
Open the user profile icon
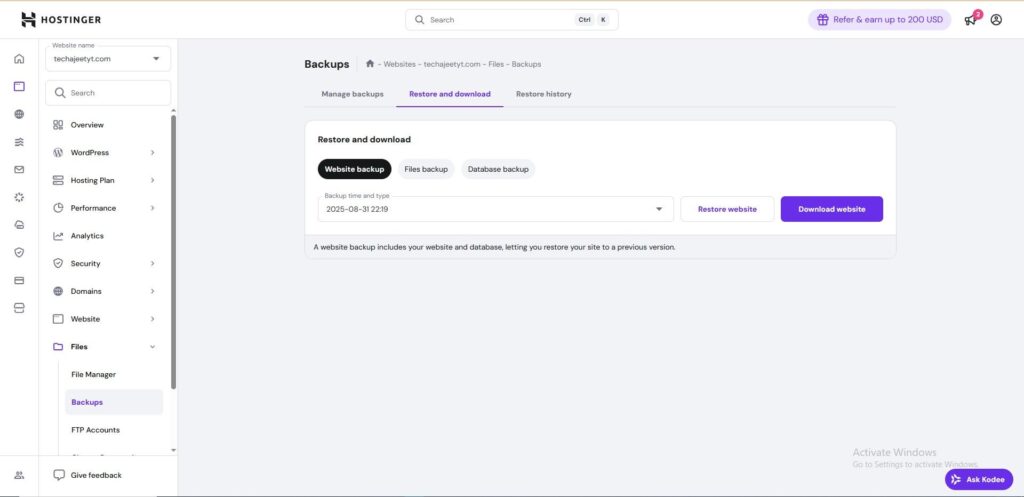[996, 20]
